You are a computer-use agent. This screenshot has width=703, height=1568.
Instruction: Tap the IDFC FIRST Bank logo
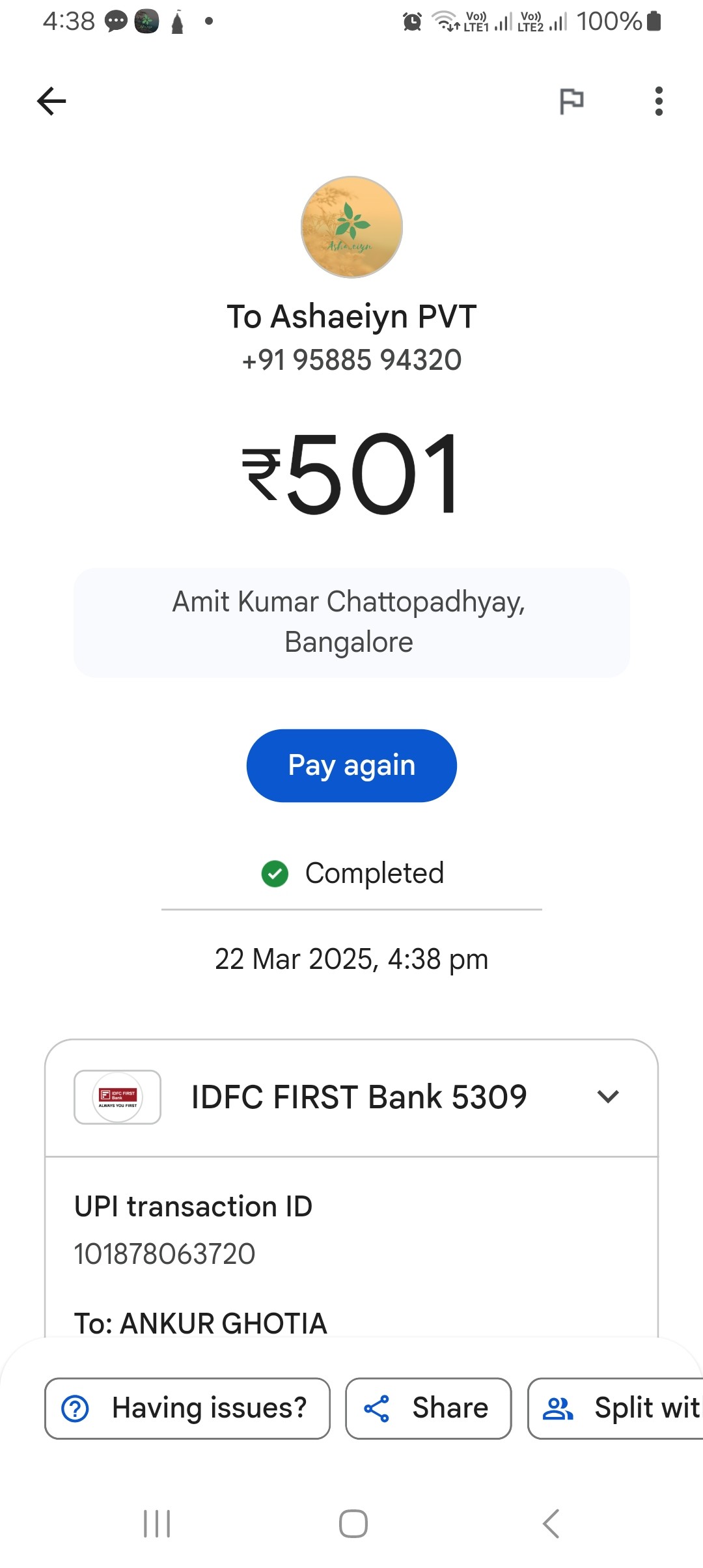click(118, 1097)
